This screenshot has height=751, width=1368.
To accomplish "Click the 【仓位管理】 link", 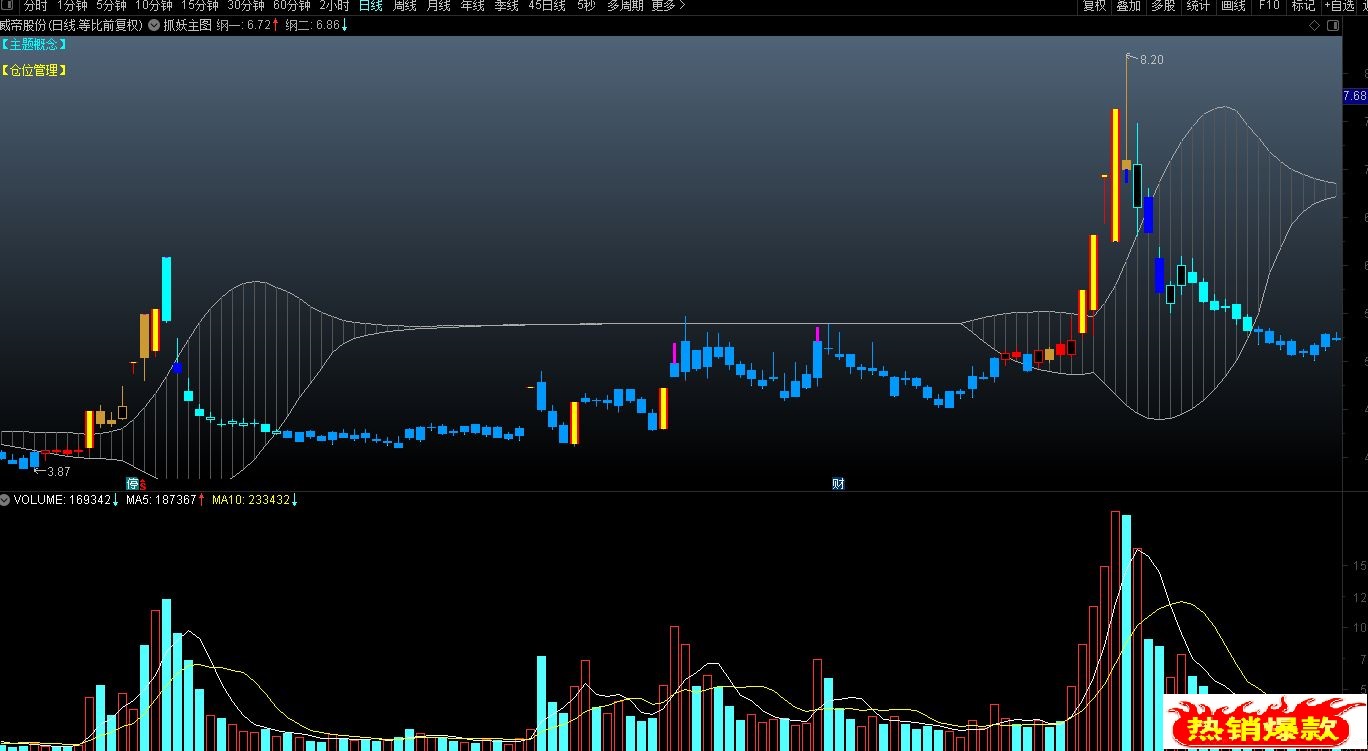I will tap(34, 71).
